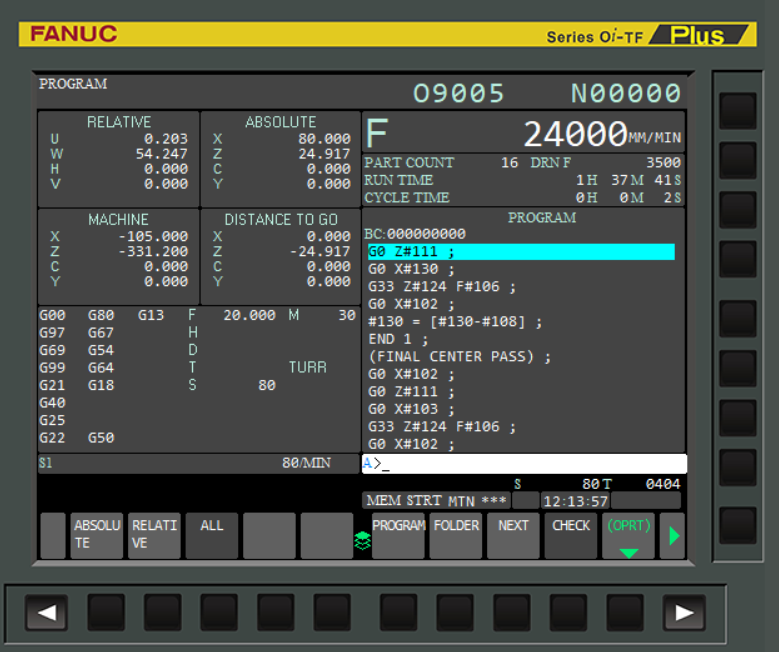This screenshot has width=779, height=652.
Task: Click machine X value -105.000
Action: tap(154, 237)
